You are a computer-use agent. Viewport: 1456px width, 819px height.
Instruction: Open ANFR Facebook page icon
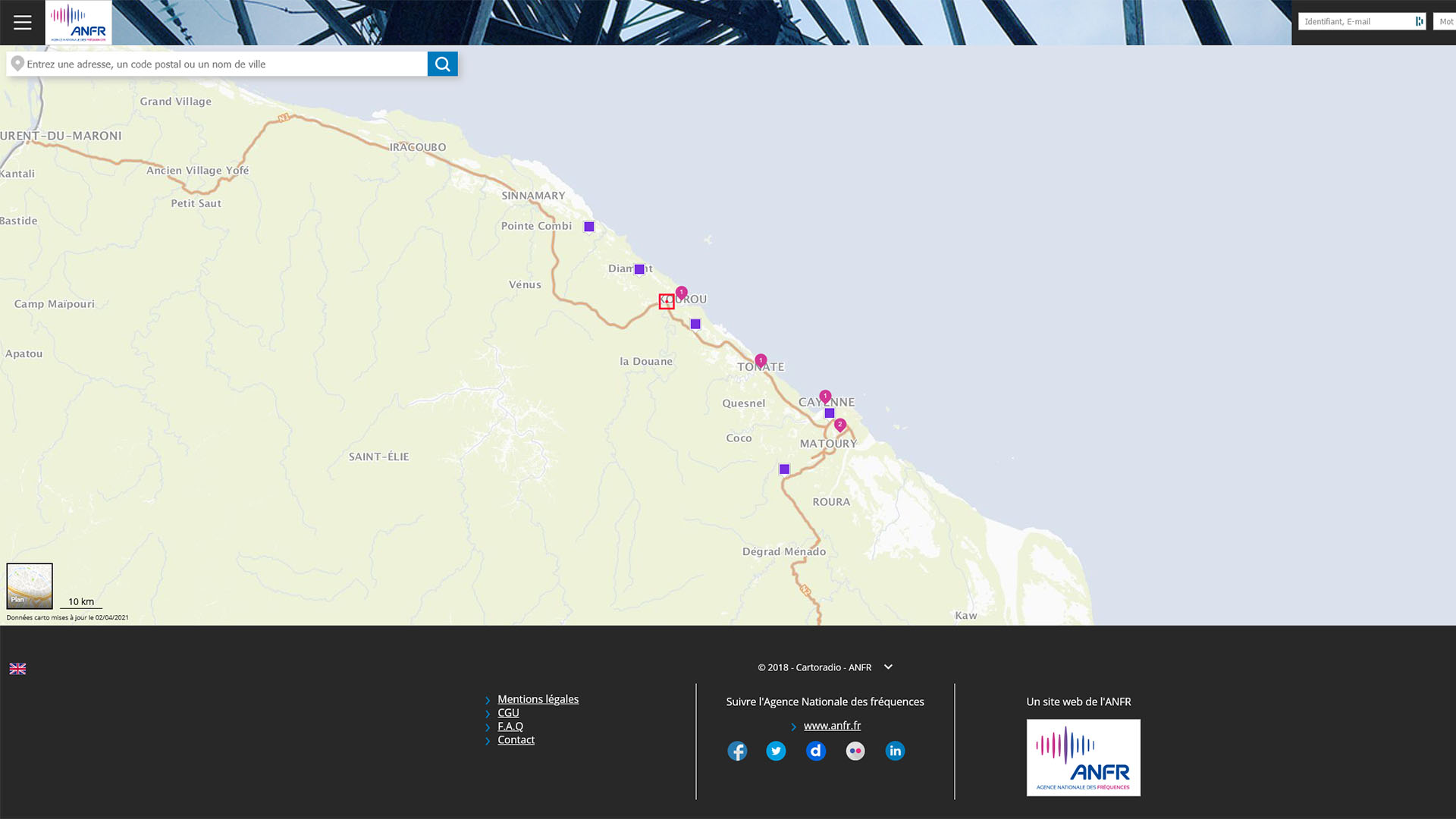tap(737, 751)
